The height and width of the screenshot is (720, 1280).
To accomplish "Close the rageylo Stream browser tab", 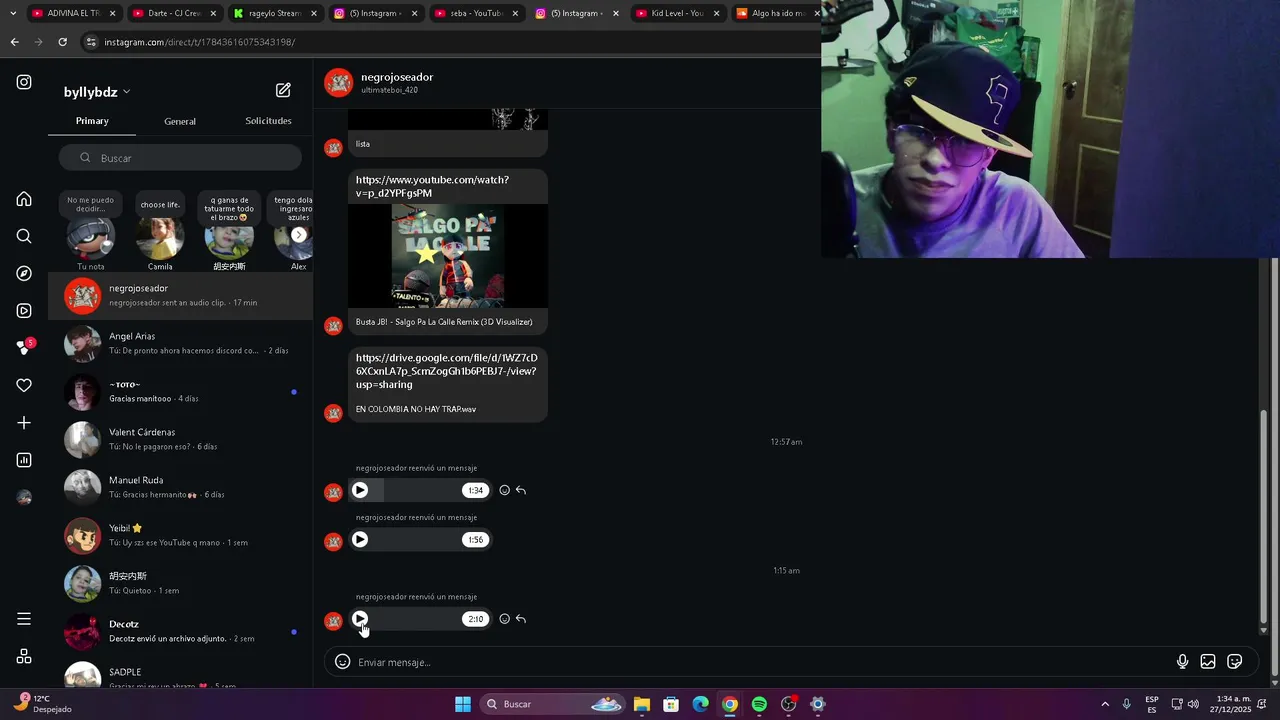I will pyautogui.click(x=314, y=13).
